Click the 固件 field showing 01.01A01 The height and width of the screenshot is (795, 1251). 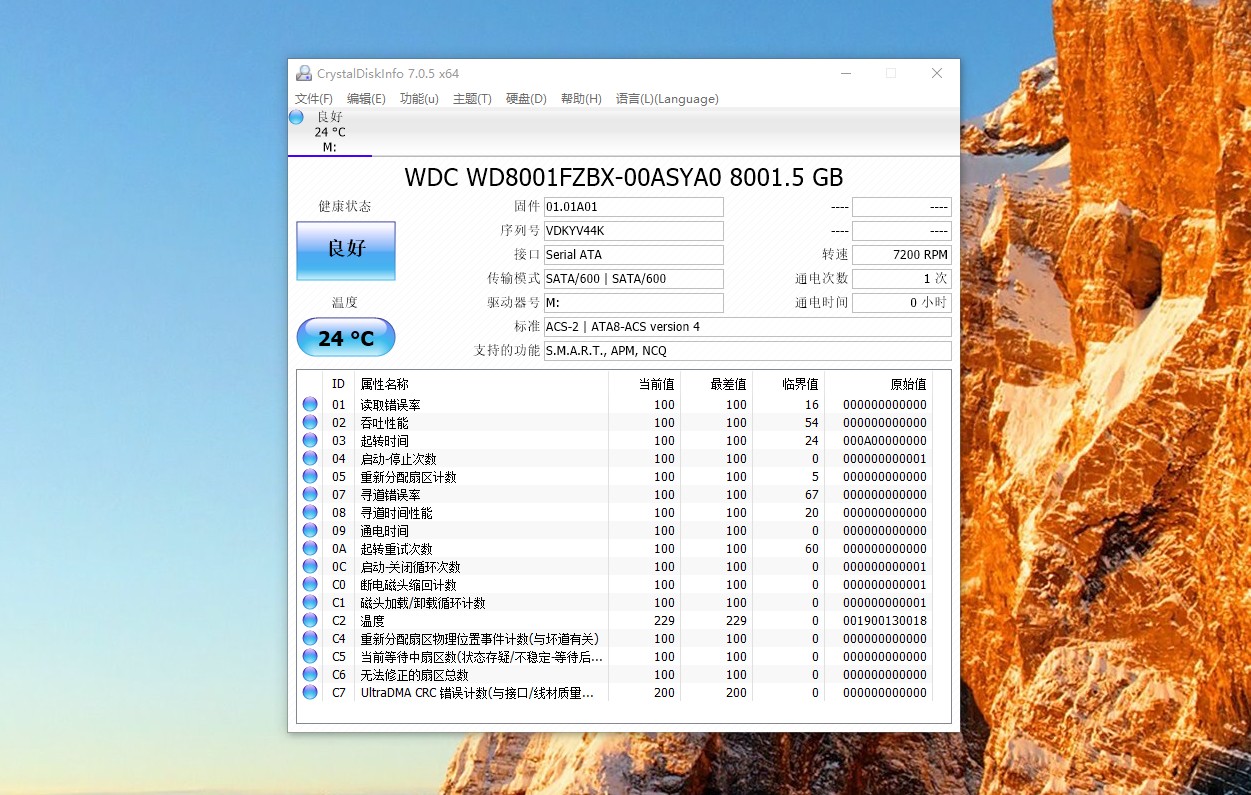(x=633, y=206)
